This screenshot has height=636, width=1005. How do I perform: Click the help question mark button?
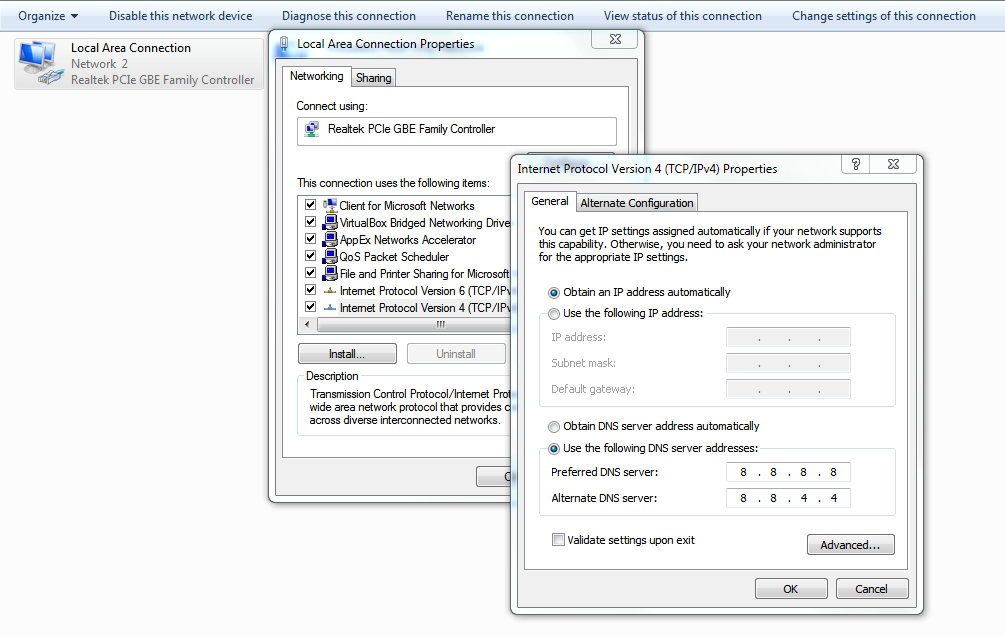[855, 165]
